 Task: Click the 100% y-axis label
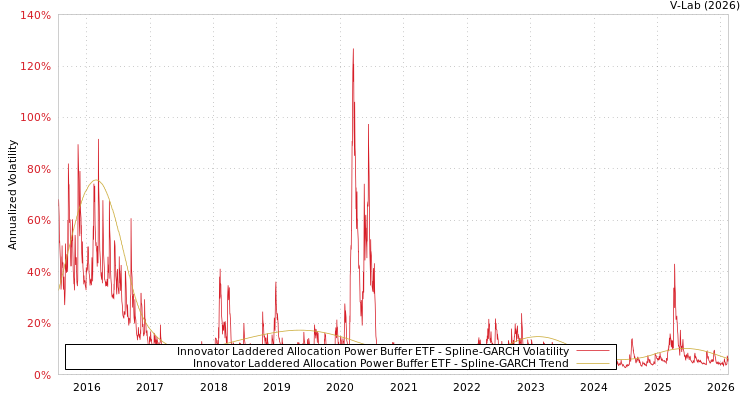pos(35,118)
